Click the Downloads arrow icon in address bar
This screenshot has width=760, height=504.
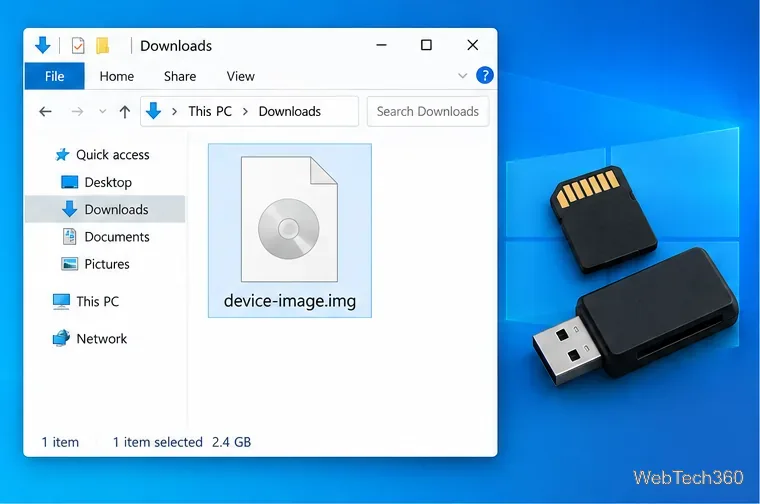point(154,111)
